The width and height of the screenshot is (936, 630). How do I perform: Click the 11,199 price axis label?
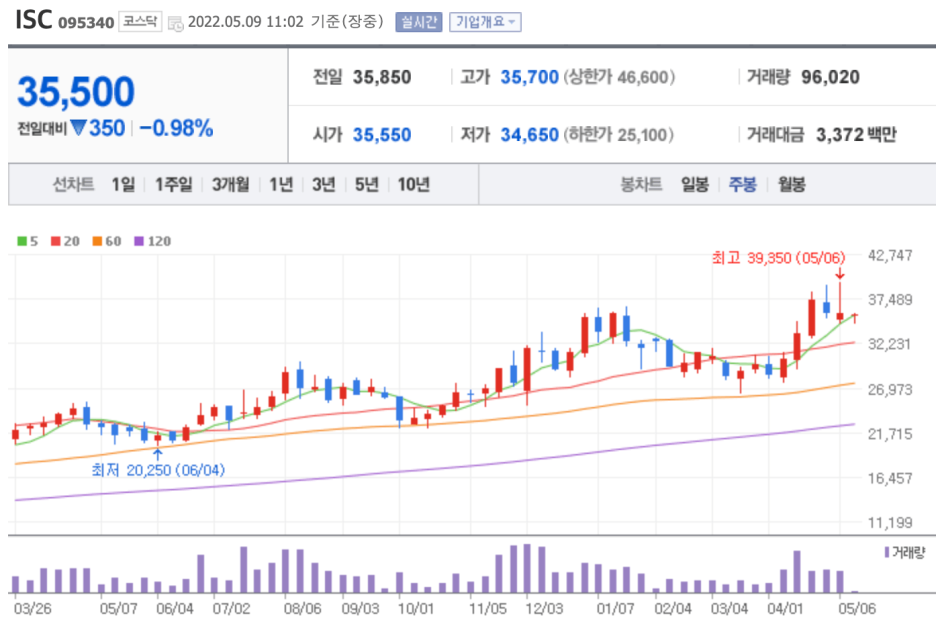pos(890,523)
